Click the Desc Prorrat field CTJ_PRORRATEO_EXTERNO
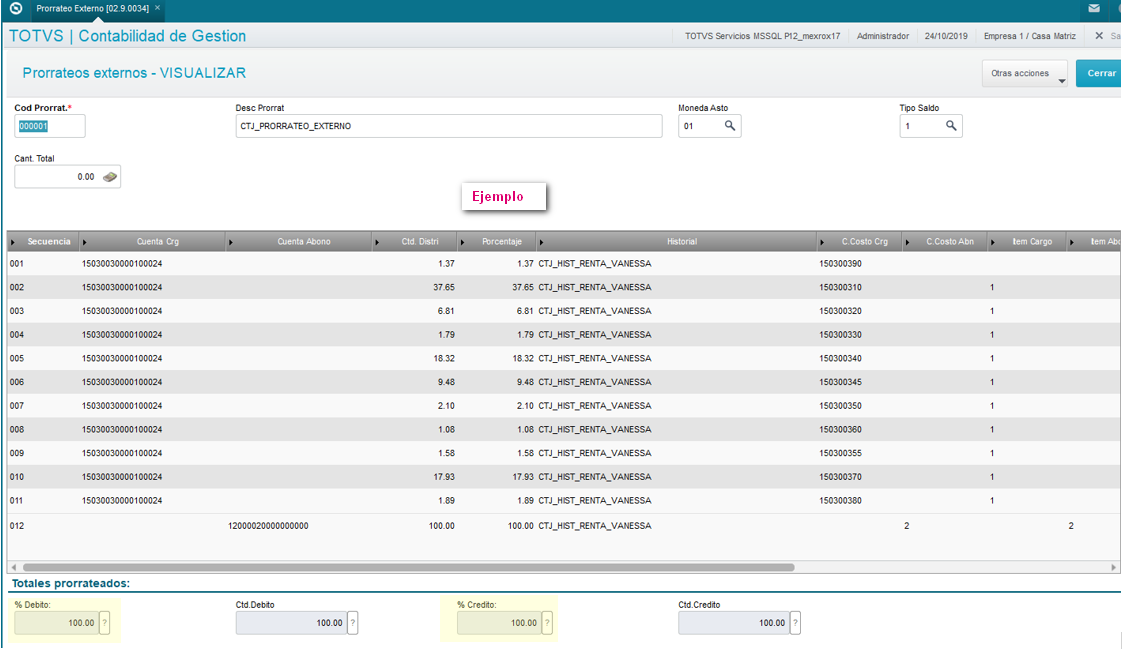This screenshot has width=1122, height=651. pyautogui.click(x=449, y=126)
